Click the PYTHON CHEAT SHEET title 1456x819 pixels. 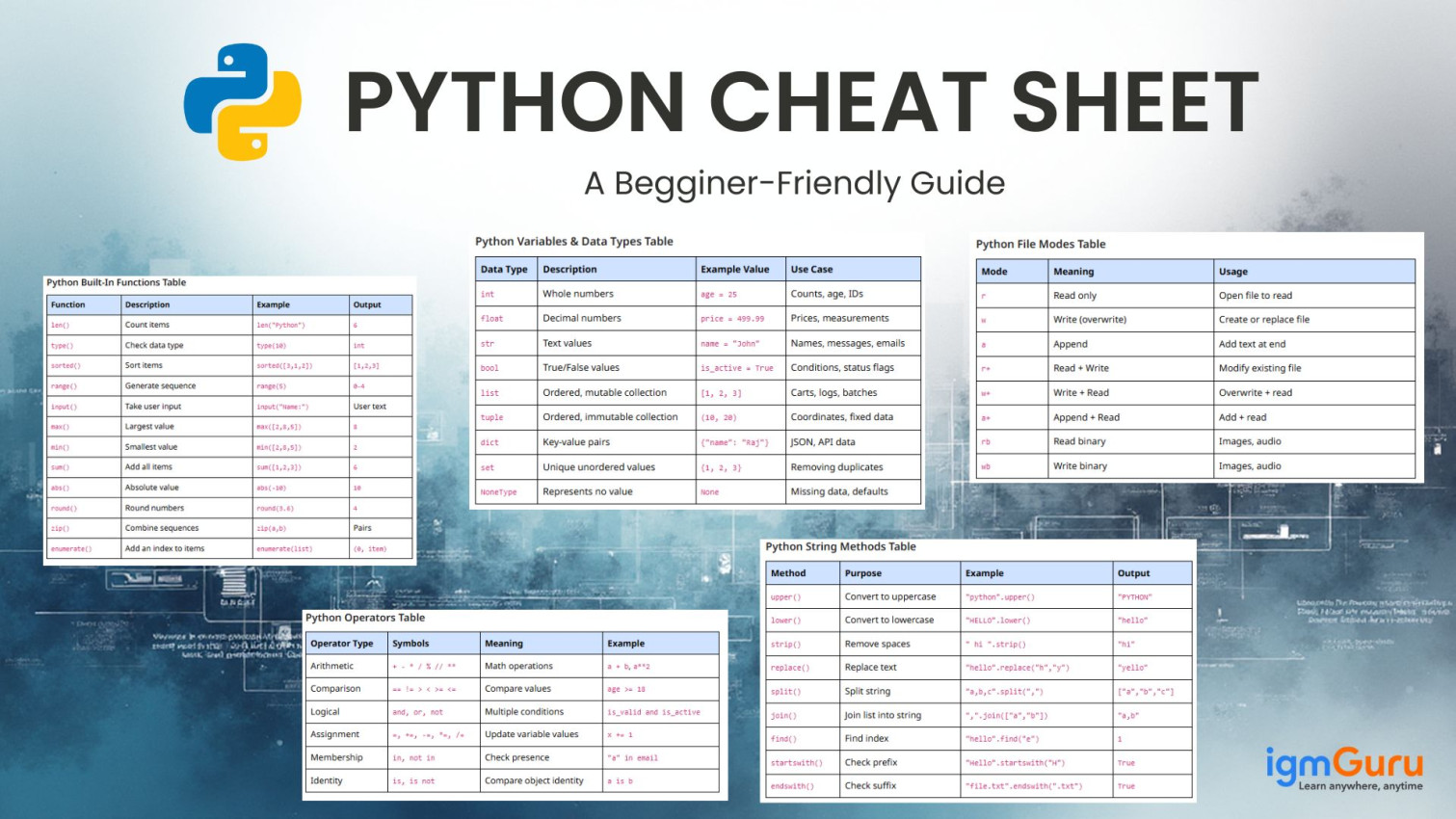click(x=802, y=102)
